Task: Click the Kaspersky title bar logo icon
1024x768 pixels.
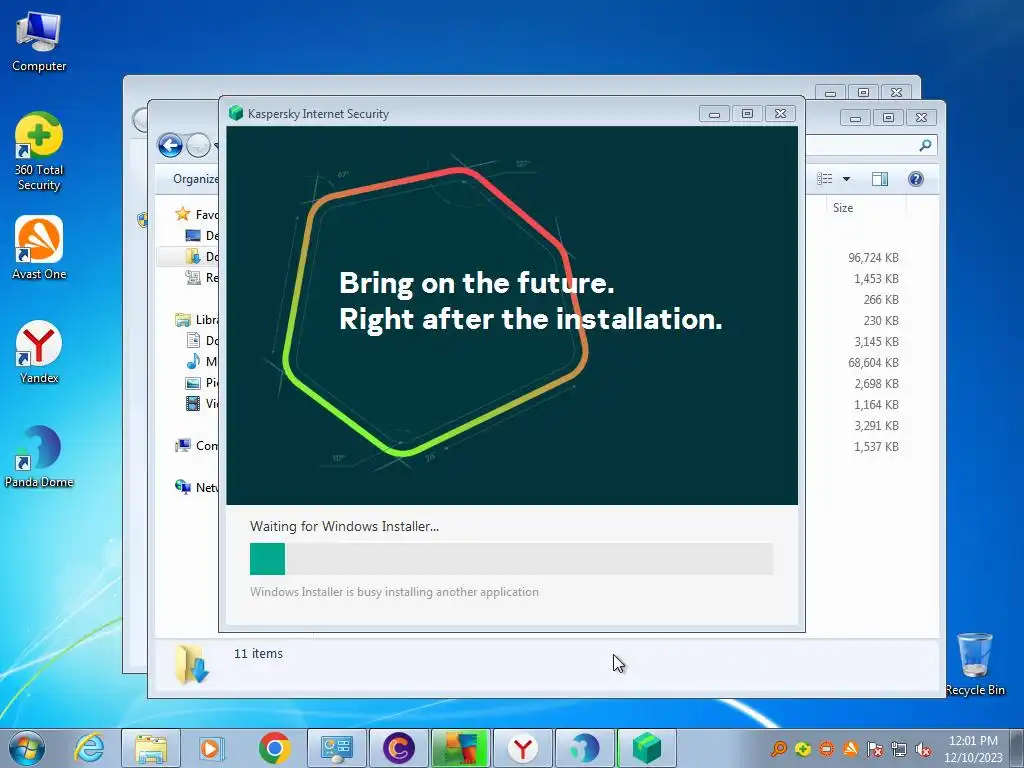Action: [236, 114]
